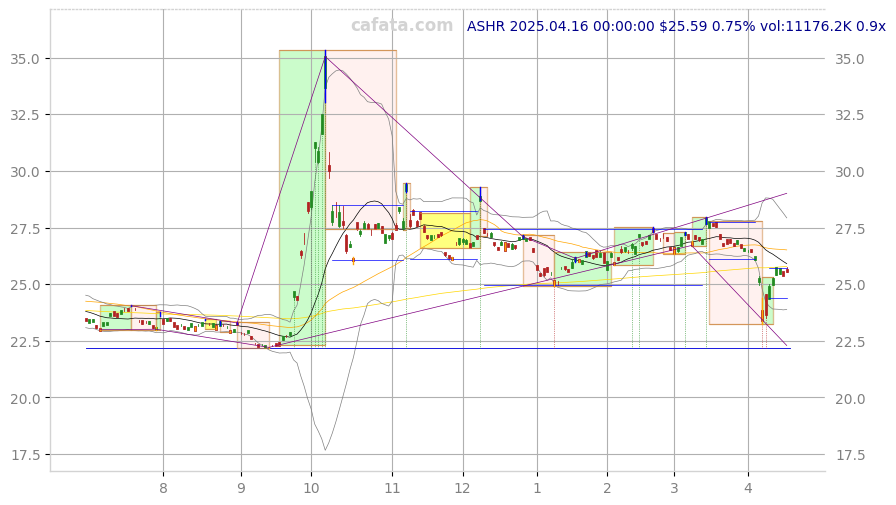This screenshot has height=505, width=896.
Task: Click month label 11 on the time axis
Action: (x=392, y=488)
